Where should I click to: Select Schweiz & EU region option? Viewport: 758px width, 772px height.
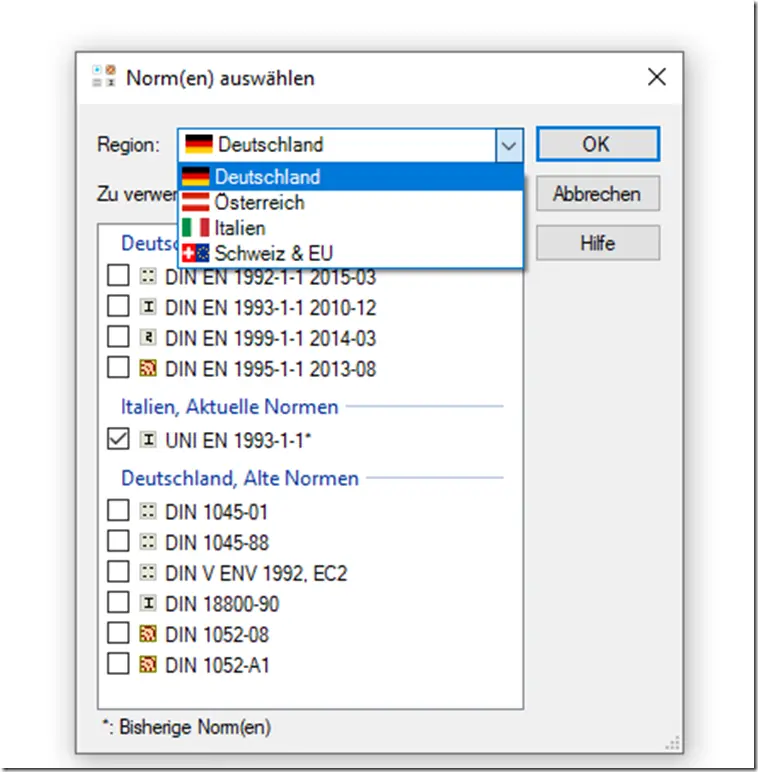point(350,254)
